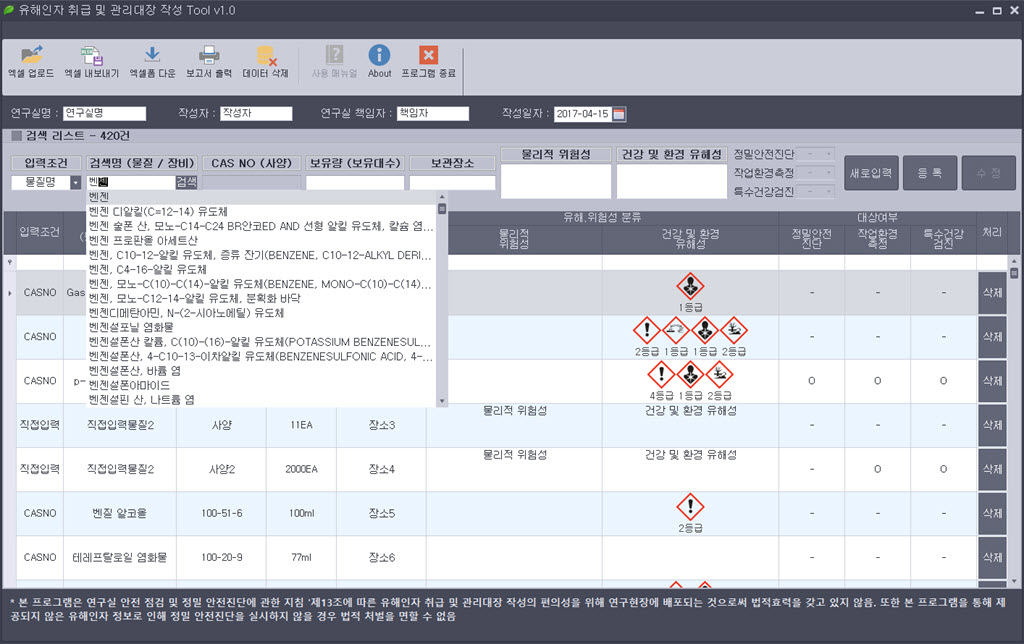Select the 100-20-9 CAS number cell
This screenshot has height=644, width=1024.
(x=221, y=557)
